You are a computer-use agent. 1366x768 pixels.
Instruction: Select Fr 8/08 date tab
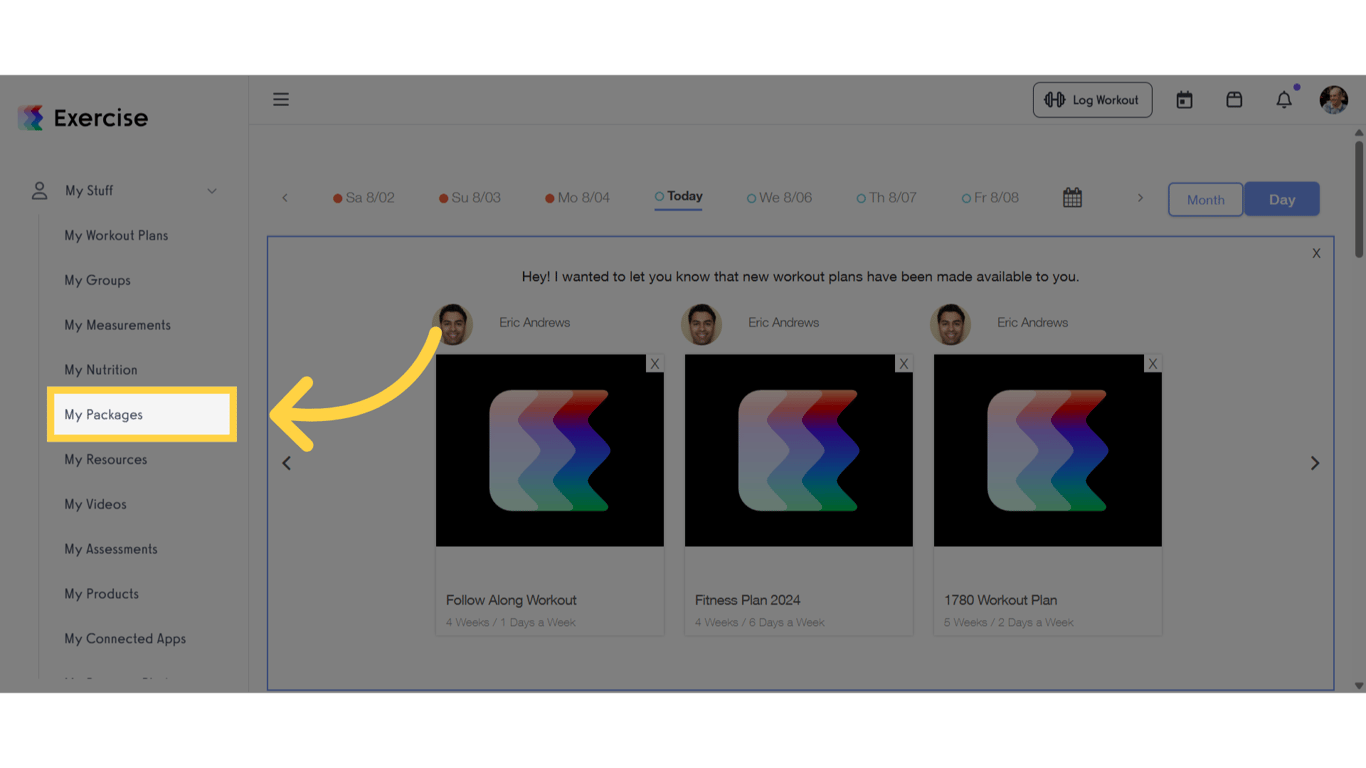(991, 198)
